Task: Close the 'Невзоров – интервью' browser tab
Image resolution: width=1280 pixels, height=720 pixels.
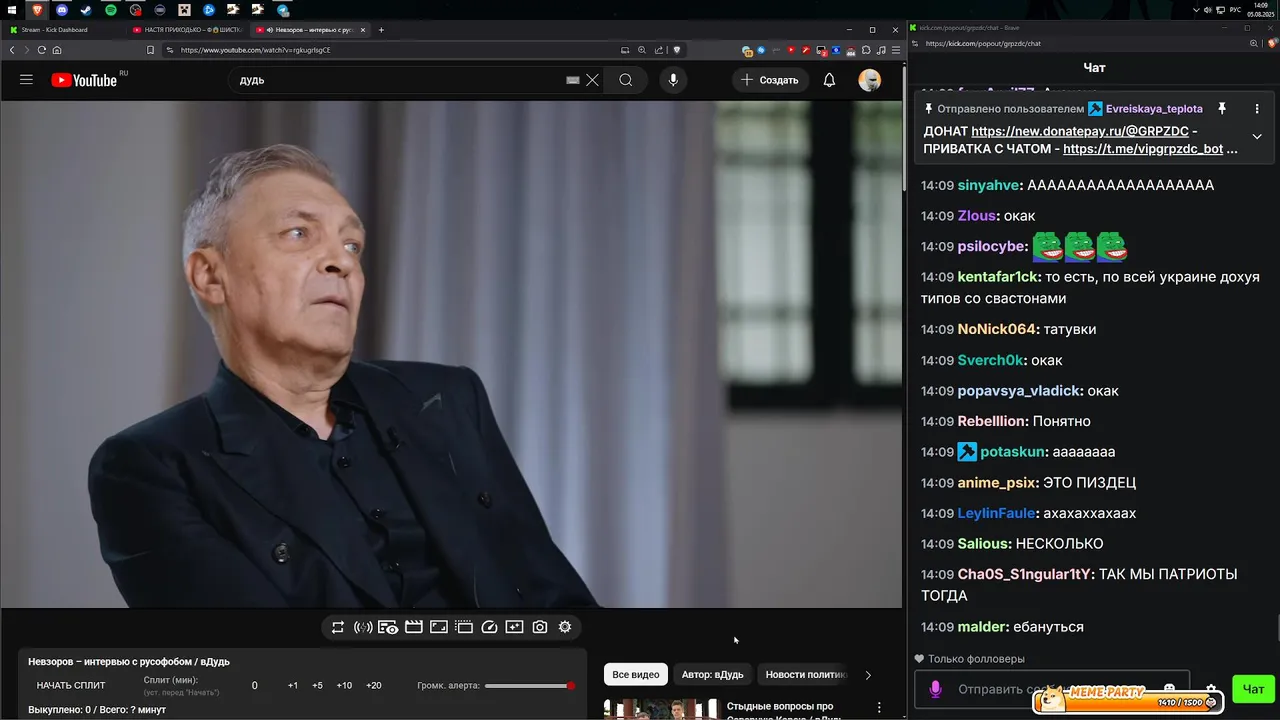Action: pos(363,30)
